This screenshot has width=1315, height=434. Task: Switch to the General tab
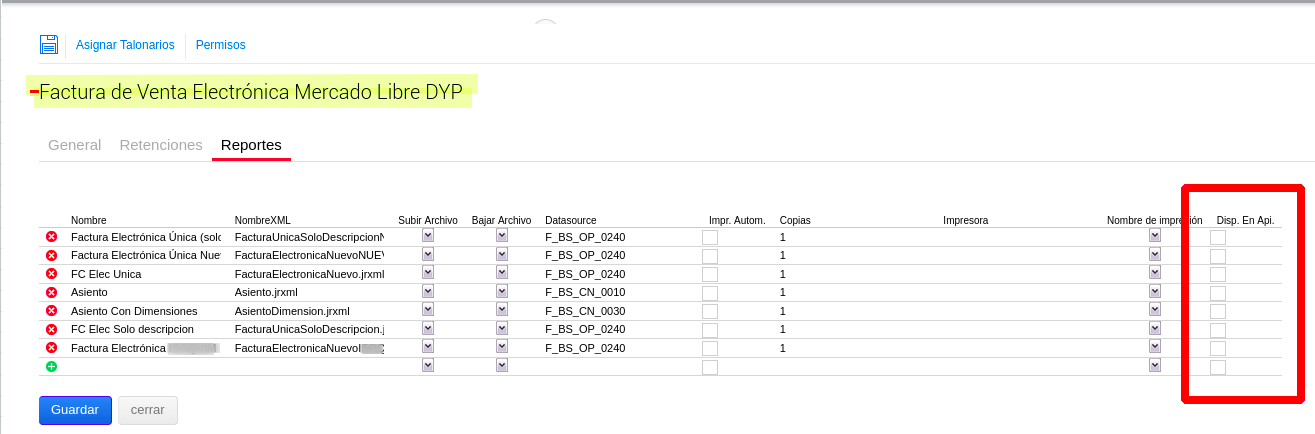click(74, 145)
